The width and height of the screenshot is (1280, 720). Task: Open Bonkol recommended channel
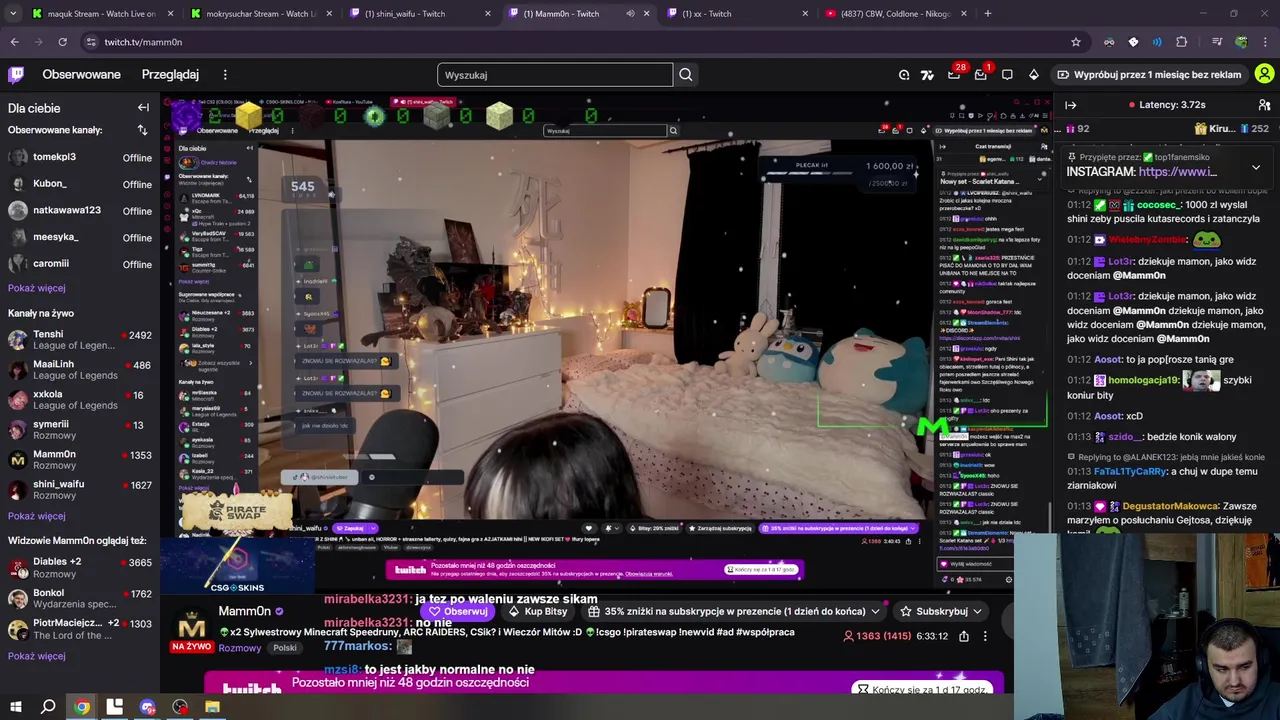[x=80, y=599]
